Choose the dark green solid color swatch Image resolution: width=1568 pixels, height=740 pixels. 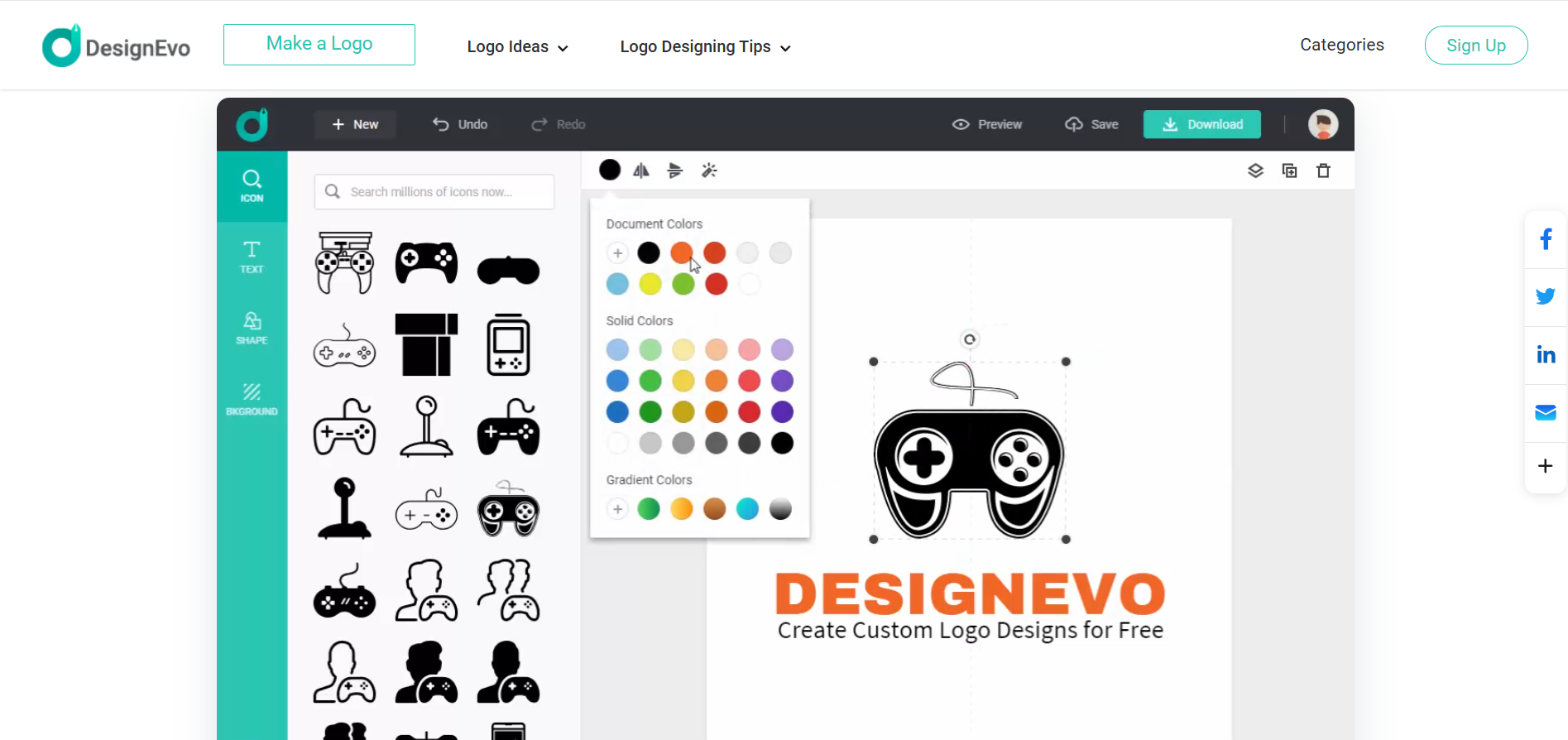point(650,412)
